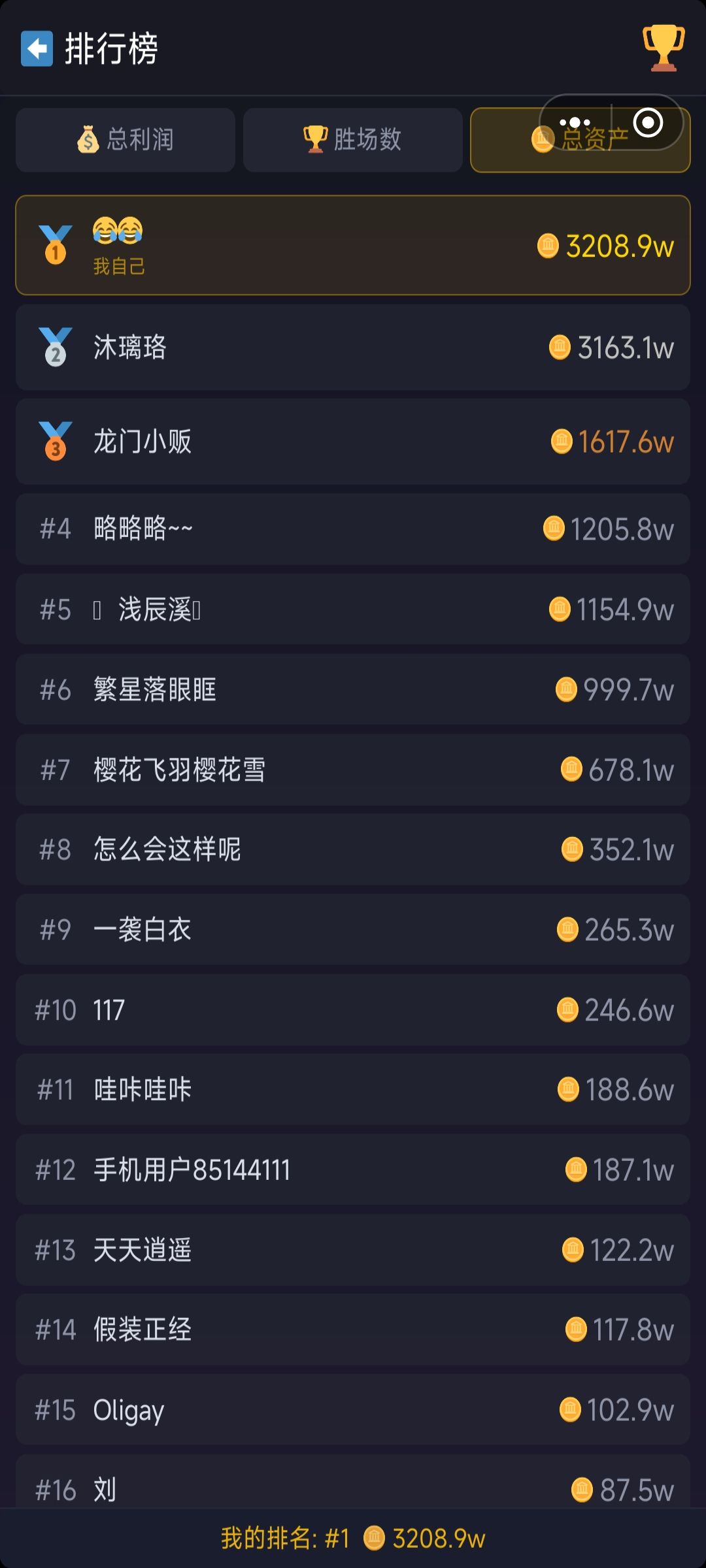706x1568 pixels.
Task: Click the gold medal first-place icon
Action: pyautogui.click(x=56, y=245)
